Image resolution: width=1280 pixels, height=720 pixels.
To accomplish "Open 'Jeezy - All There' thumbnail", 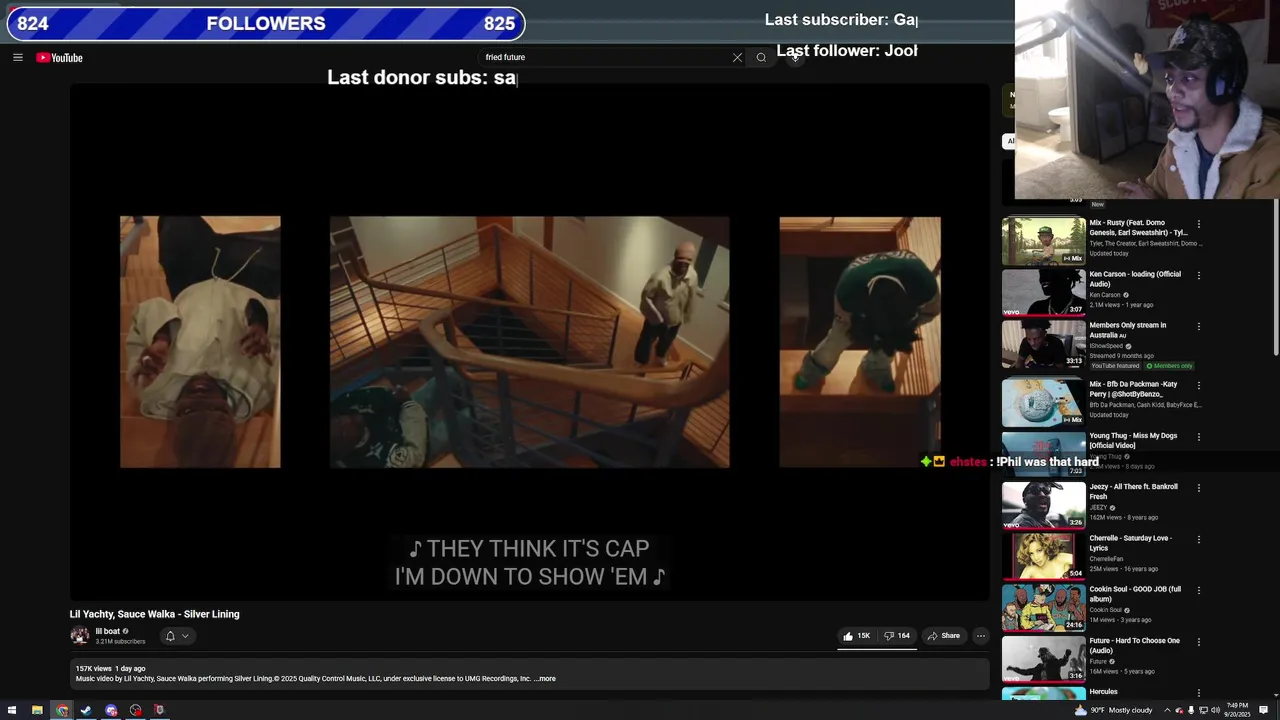I will (1043, 505).
